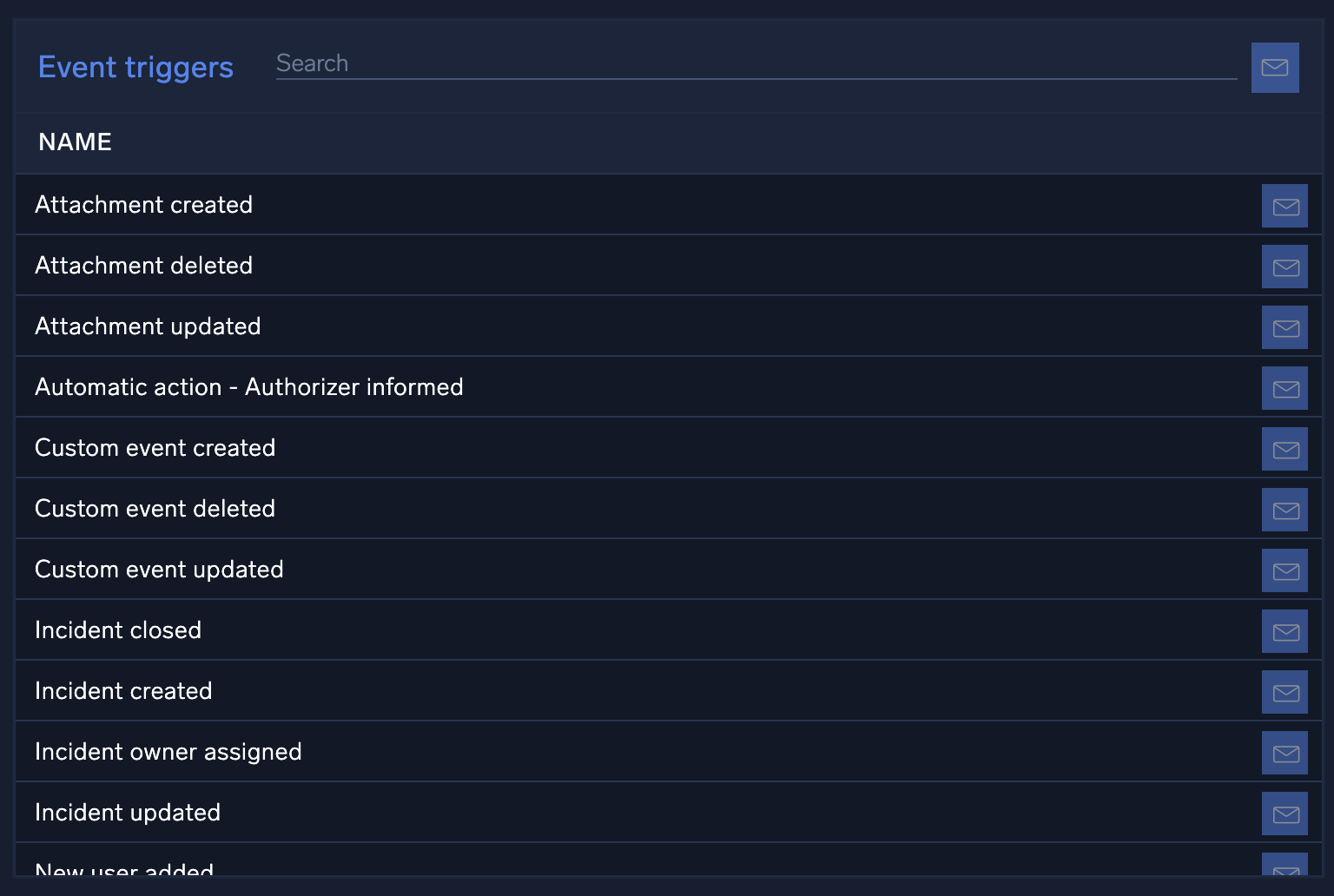The image size is (1334, 896).
Task: Select the Automatic action - Authorizer informed row
Action: point(249,387)
